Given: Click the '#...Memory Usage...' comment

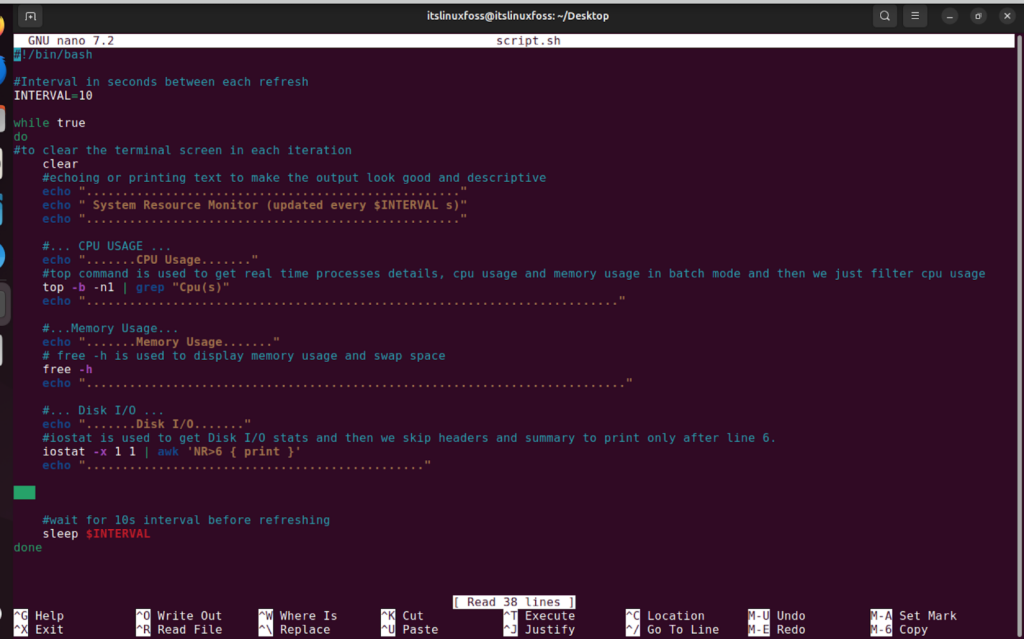Looking at the screenshot, I should point(110,328).
